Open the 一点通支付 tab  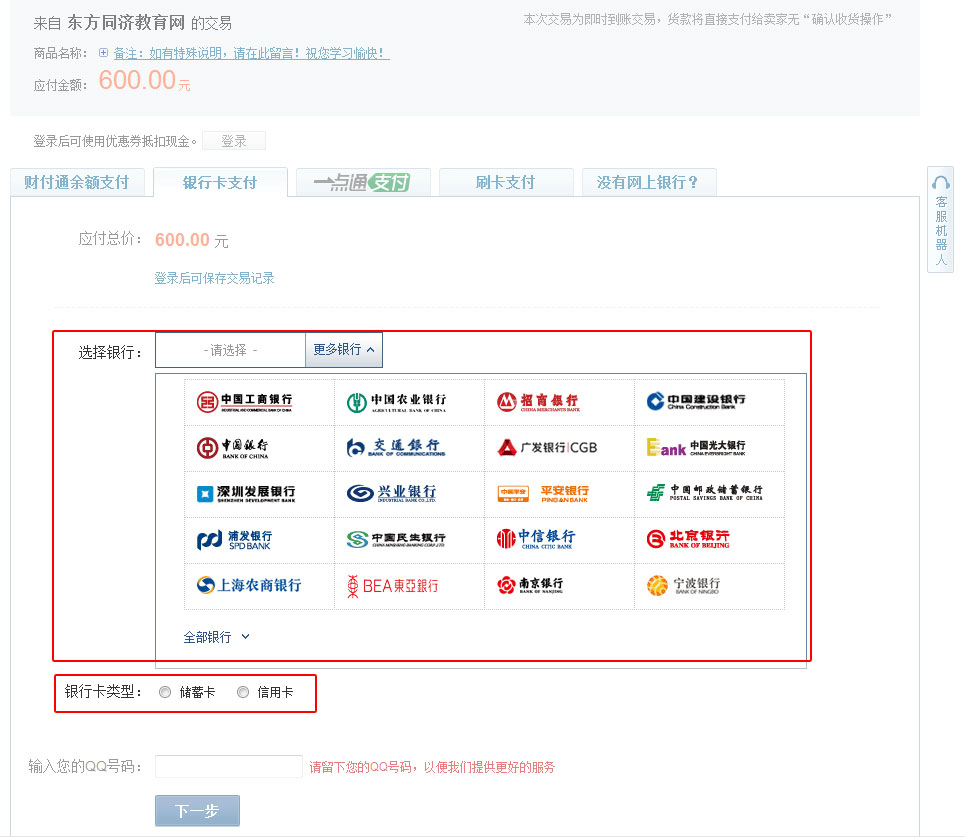(x=363, y=182)
